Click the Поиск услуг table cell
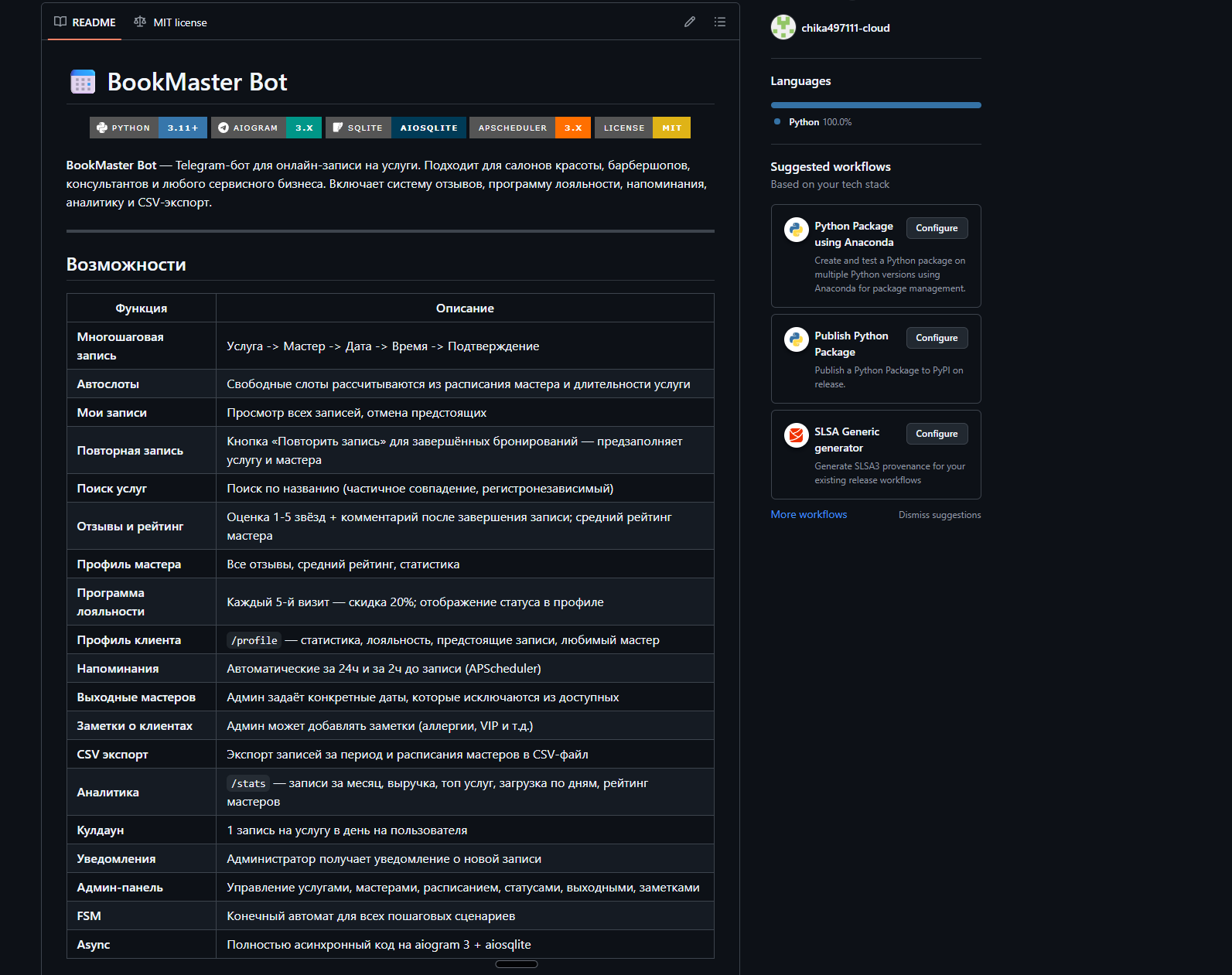 142,488
